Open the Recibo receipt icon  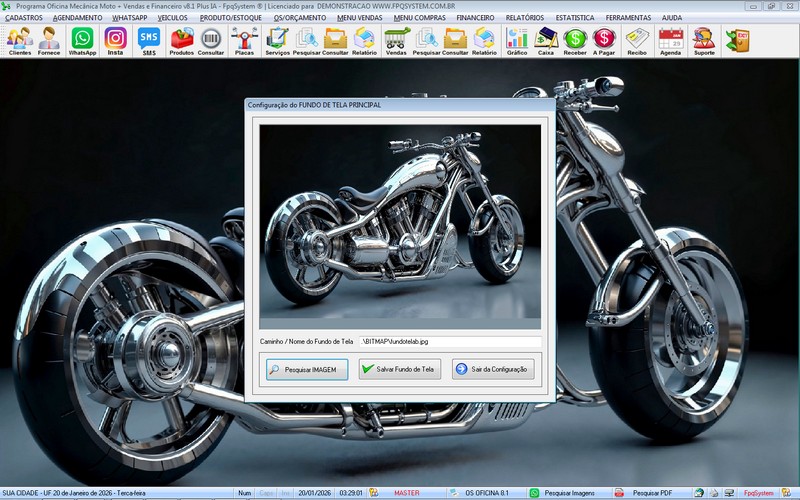[637, 41]
